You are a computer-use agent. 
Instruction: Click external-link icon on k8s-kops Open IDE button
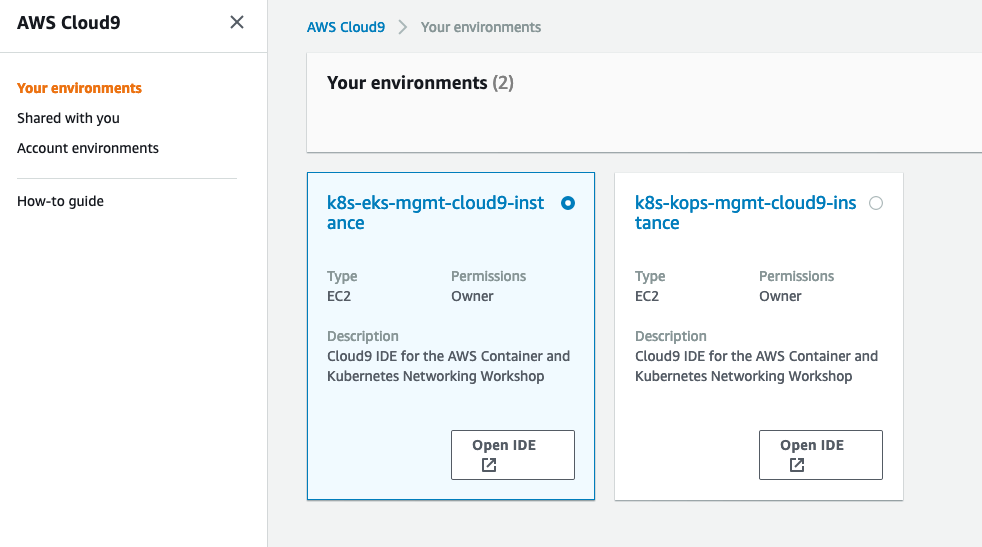(x=797, y=465)
